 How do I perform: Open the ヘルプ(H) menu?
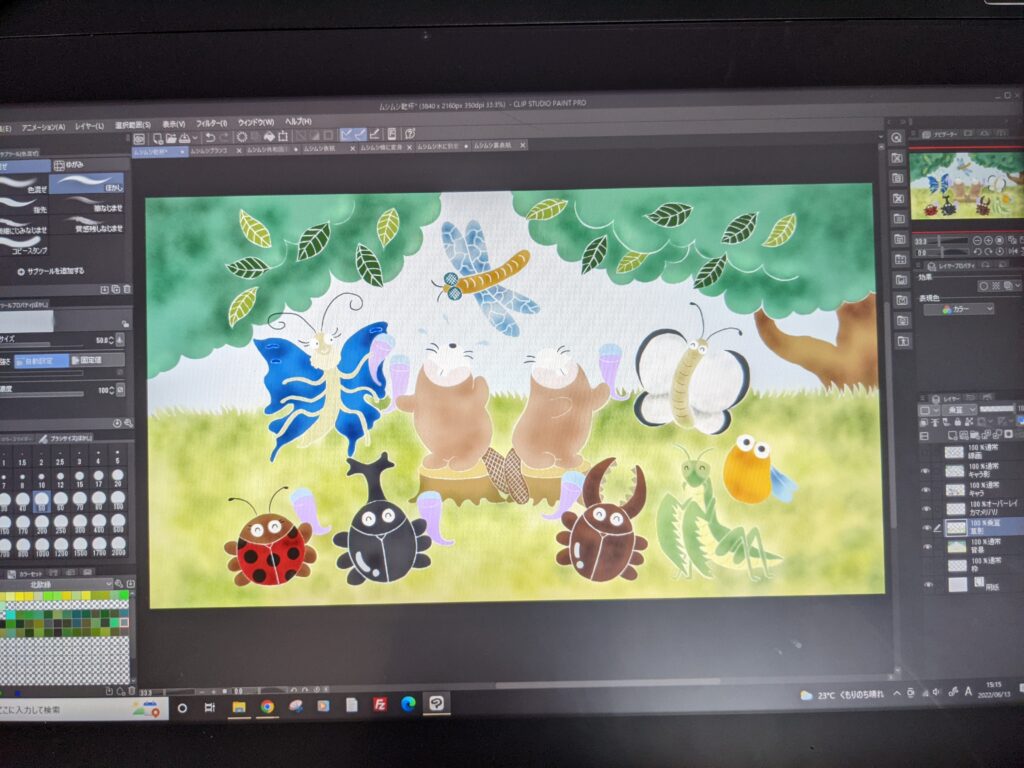(x=298, y=121)
